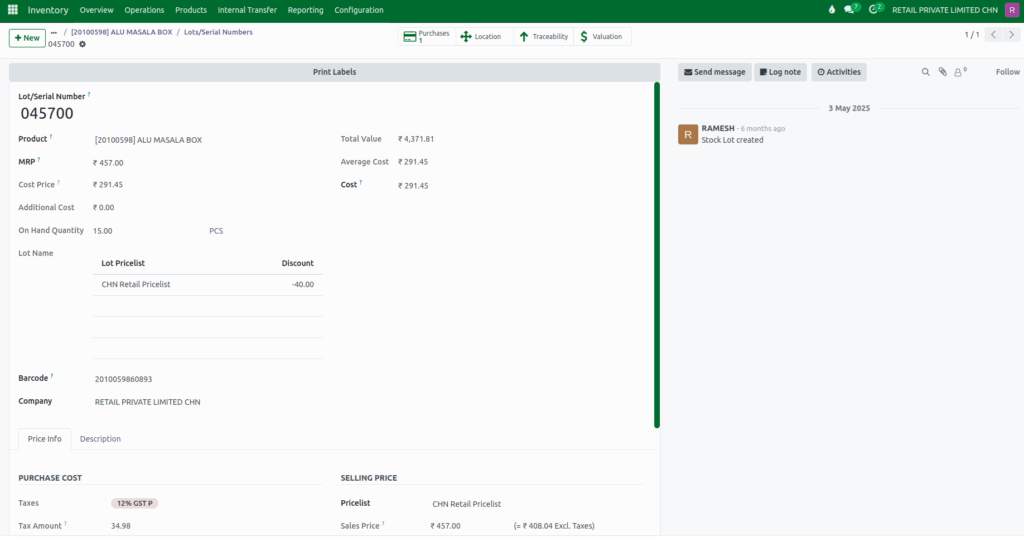Open ALU MASALA BOX breadcrumb link
This screenshot has width=1024, height=537.
tap(121, 32)
